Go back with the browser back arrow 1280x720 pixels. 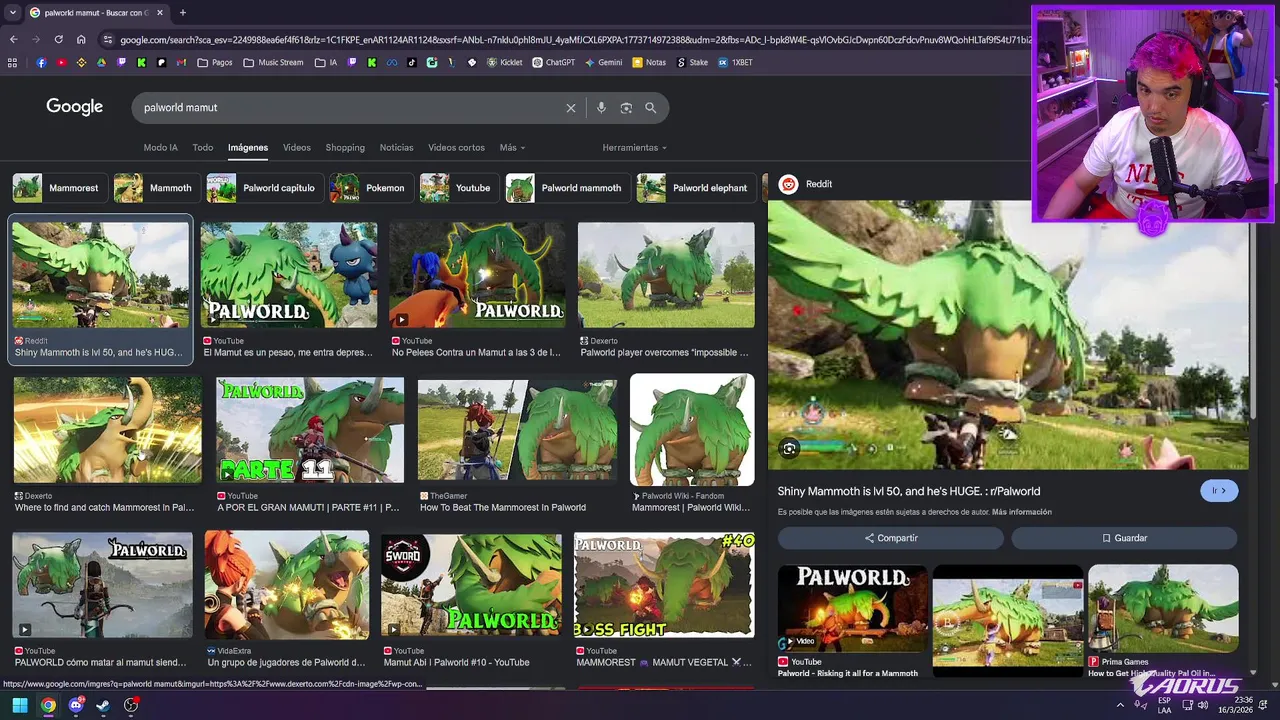point(13,40)
